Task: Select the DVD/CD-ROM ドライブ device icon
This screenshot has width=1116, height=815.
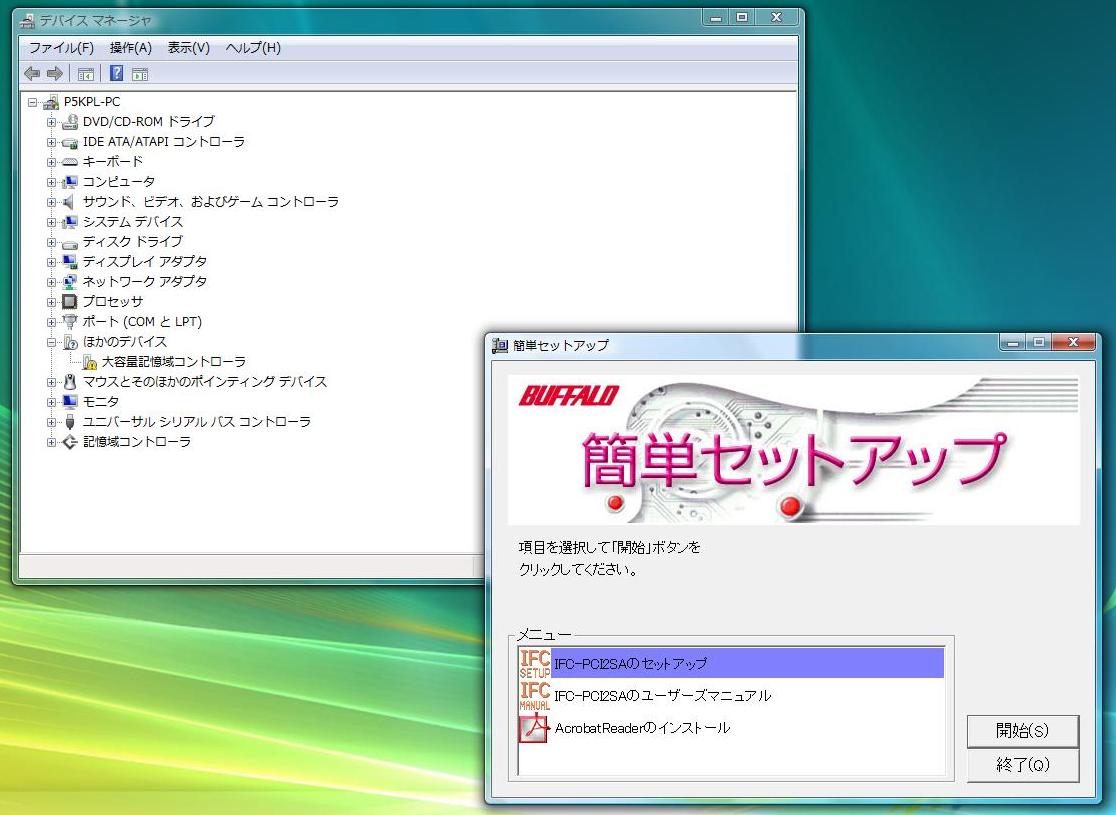Action: [70, 122]
